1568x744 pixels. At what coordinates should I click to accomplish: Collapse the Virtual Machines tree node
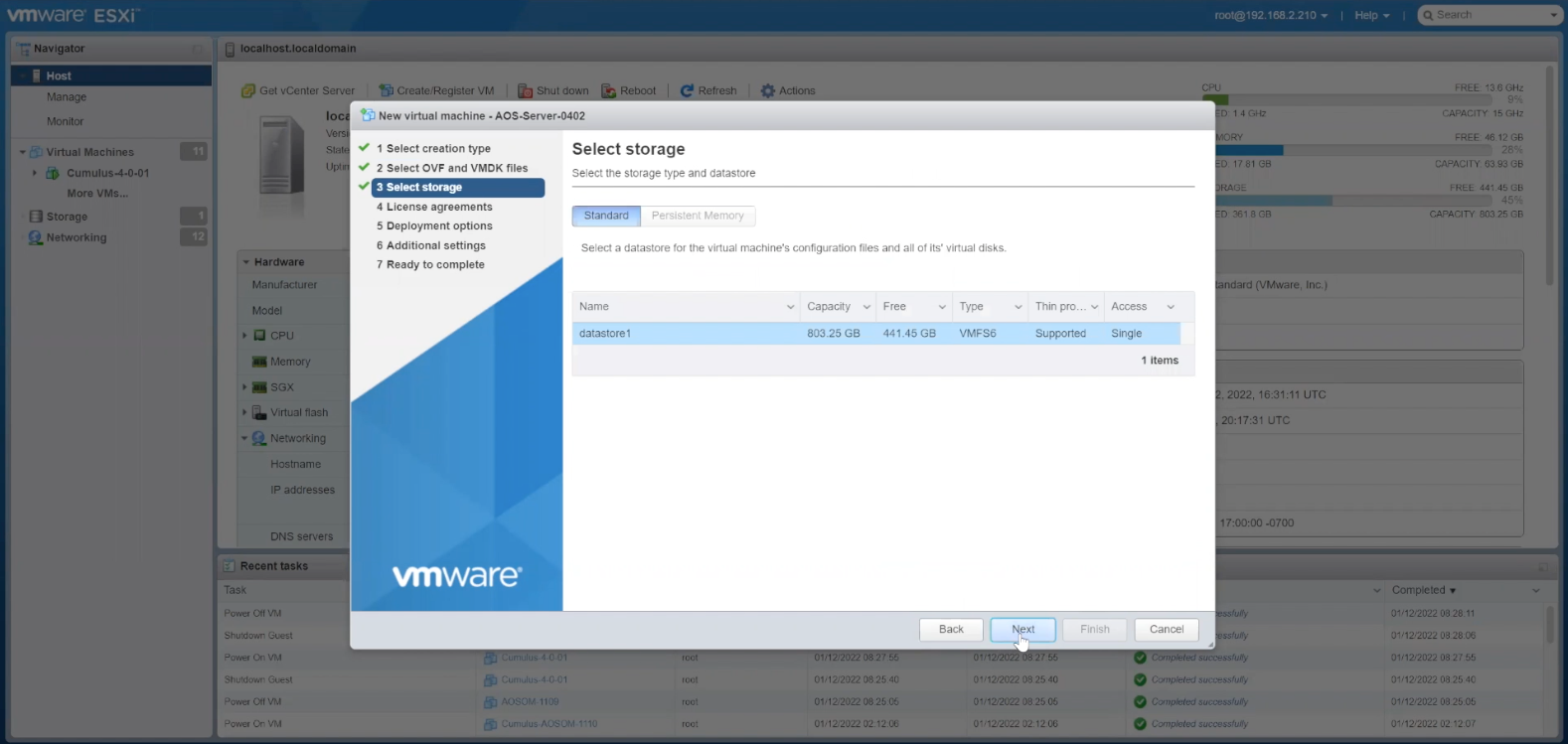point(23,152)
